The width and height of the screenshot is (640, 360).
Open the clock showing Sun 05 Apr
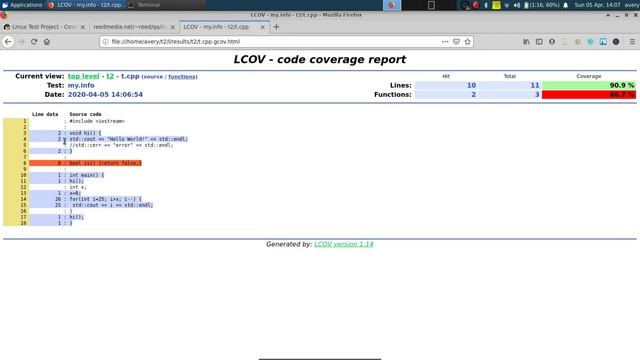pyautogui.click(x=597, y=5)
